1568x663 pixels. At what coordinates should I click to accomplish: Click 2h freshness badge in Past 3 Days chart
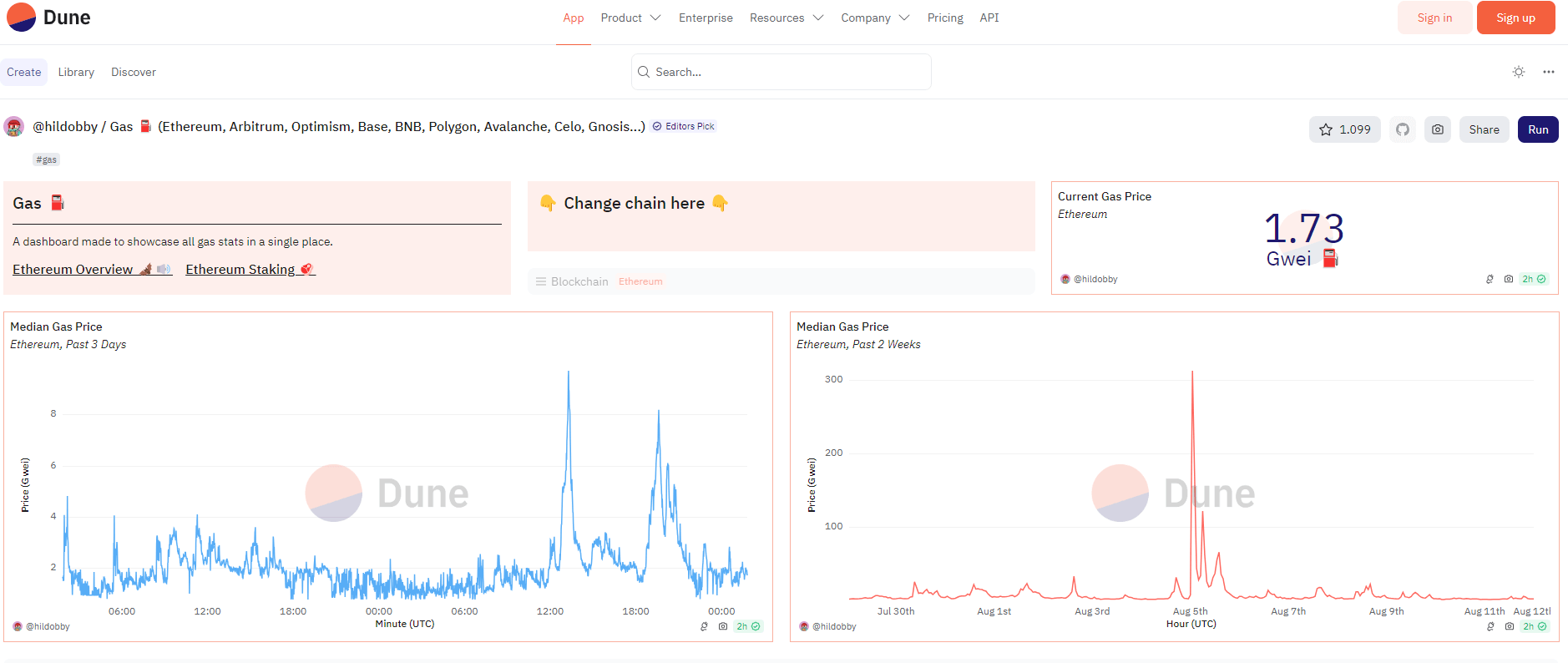pos(748,626)
